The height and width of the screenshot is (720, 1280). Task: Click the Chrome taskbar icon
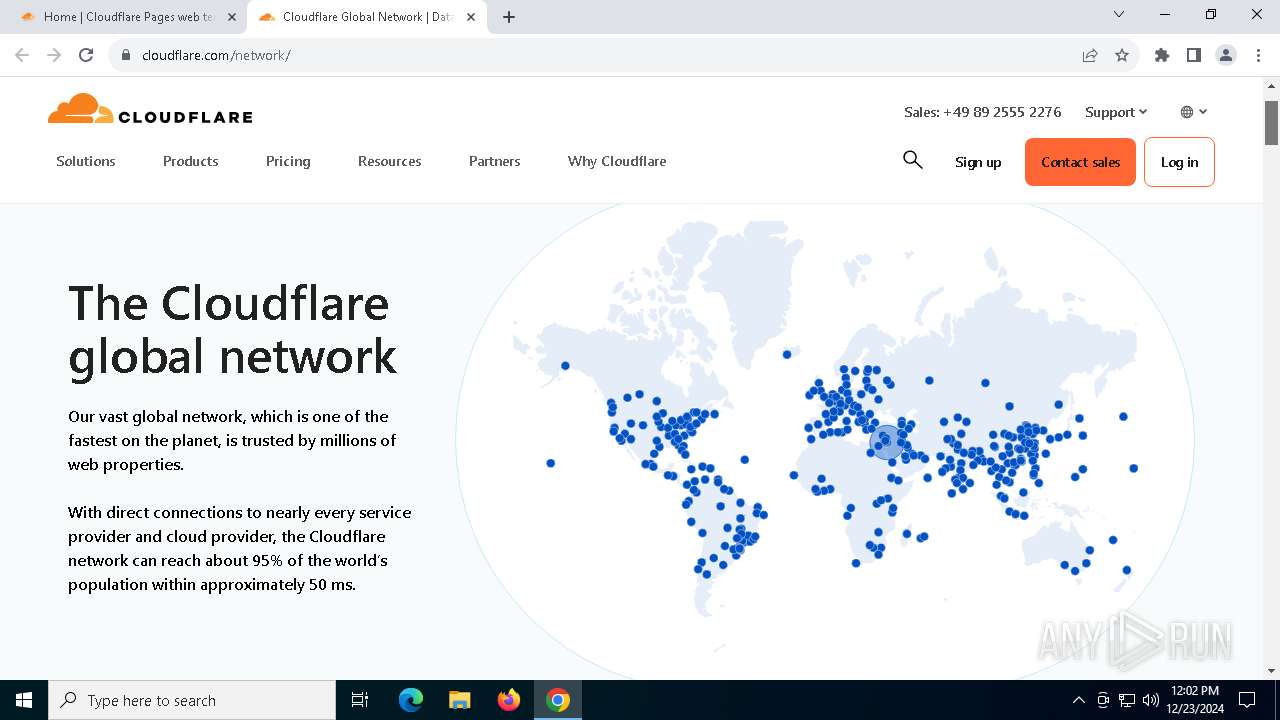(x=558, y=700)
